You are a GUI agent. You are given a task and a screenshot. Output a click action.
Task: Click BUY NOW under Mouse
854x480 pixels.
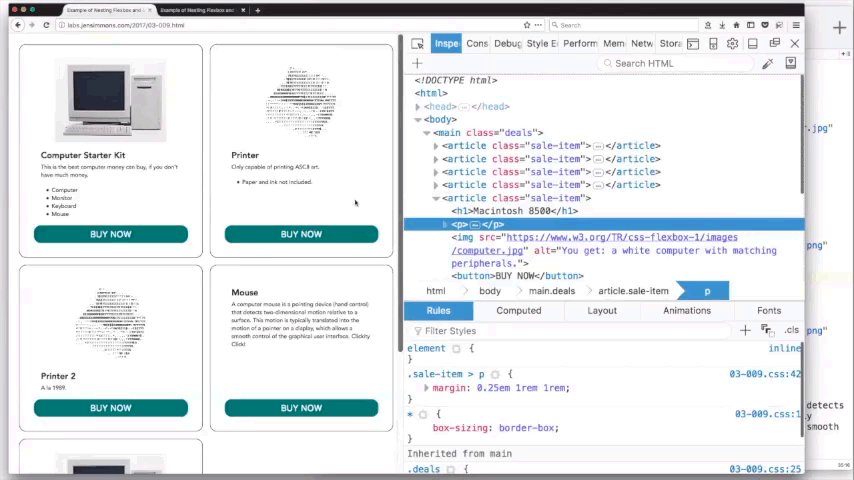pos(301,408)
